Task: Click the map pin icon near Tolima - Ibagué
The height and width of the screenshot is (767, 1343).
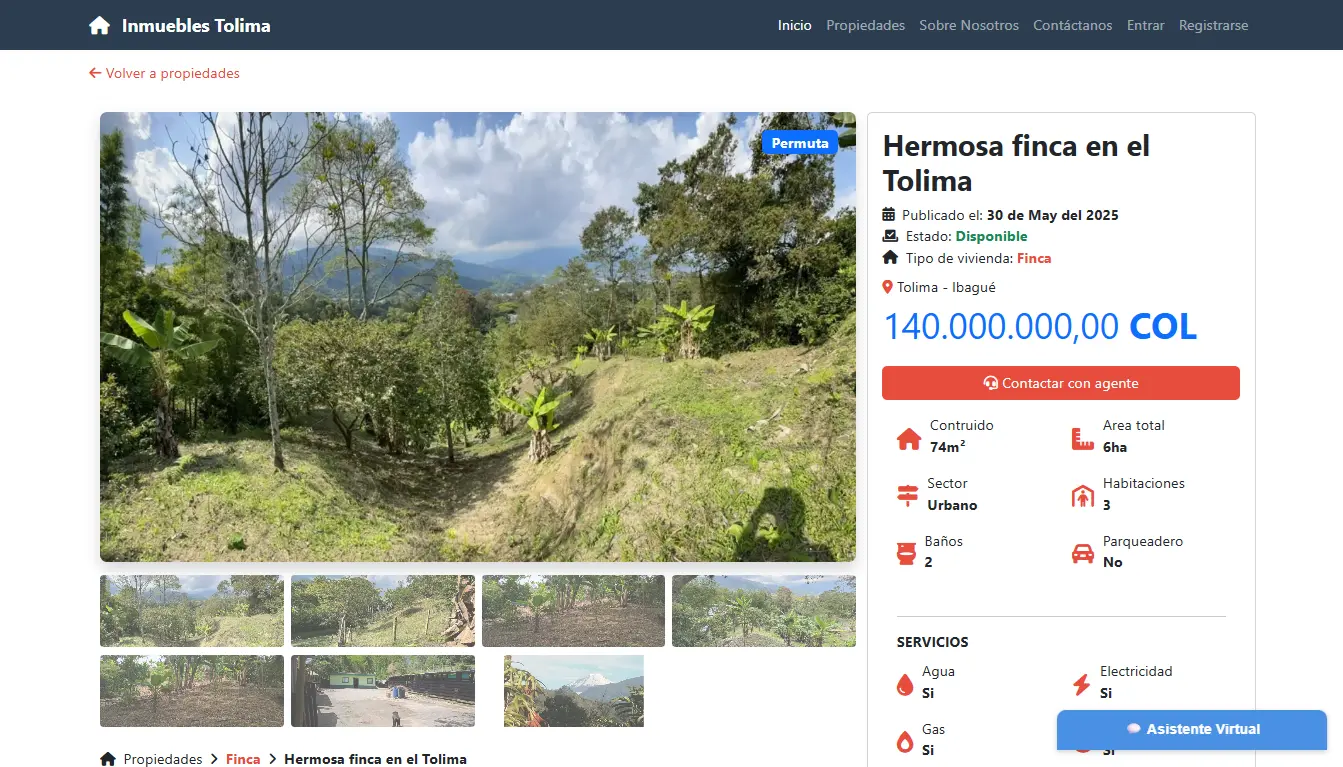Action: pyautogui.click(x=888, y=286)
